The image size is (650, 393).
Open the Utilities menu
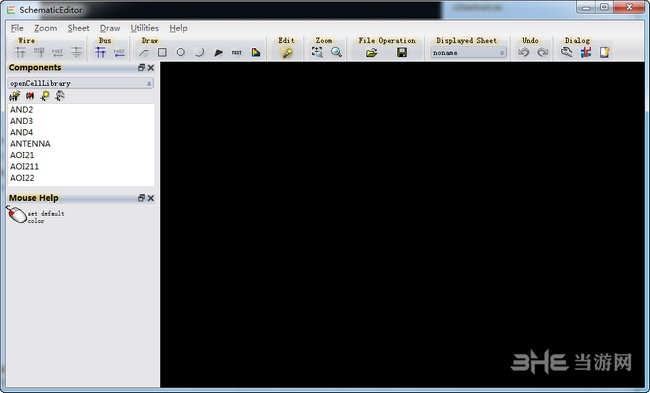(x=145, y=28)
